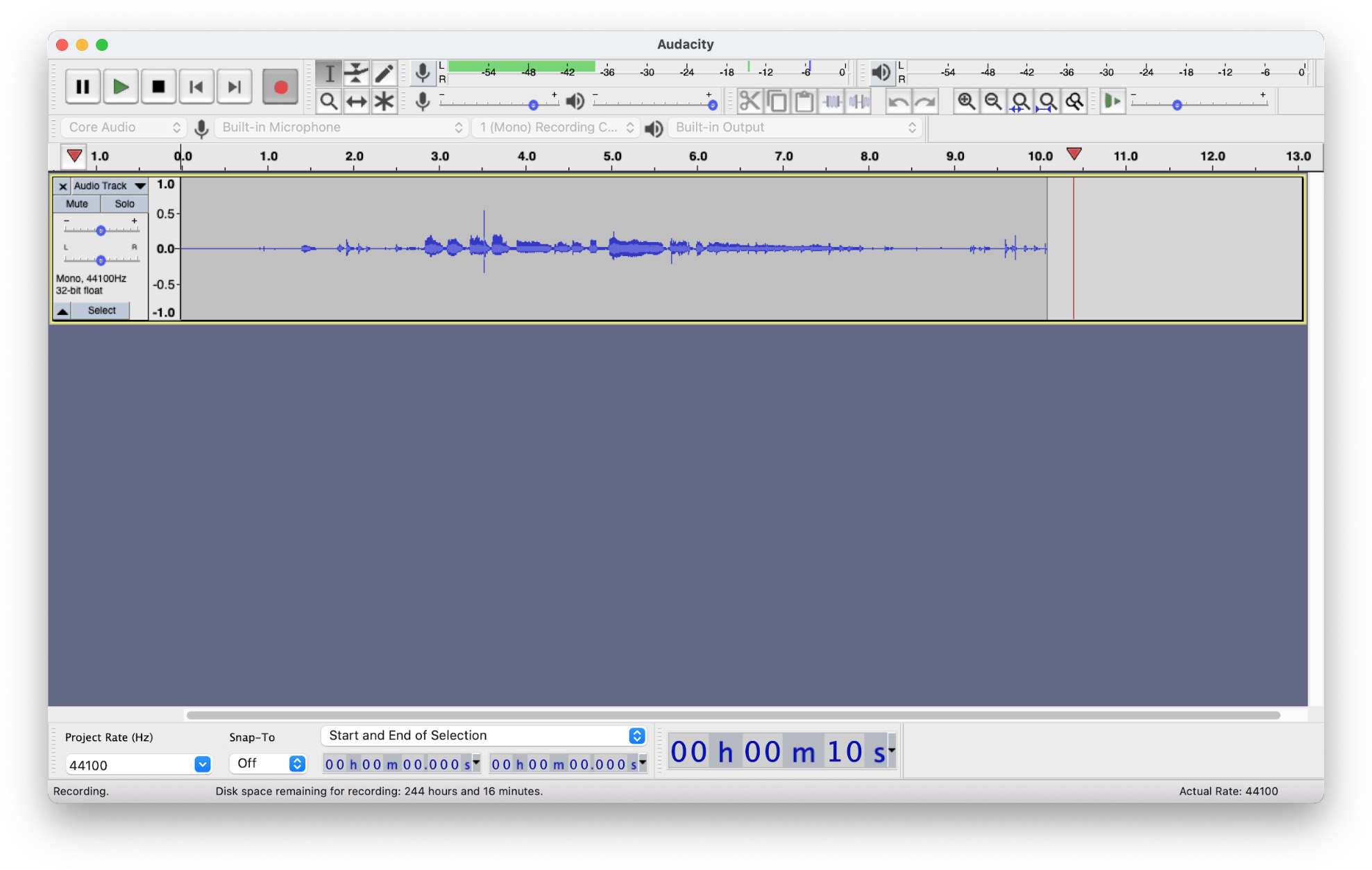Click the red Record button
1372x870 pixels.
point(280,87)
